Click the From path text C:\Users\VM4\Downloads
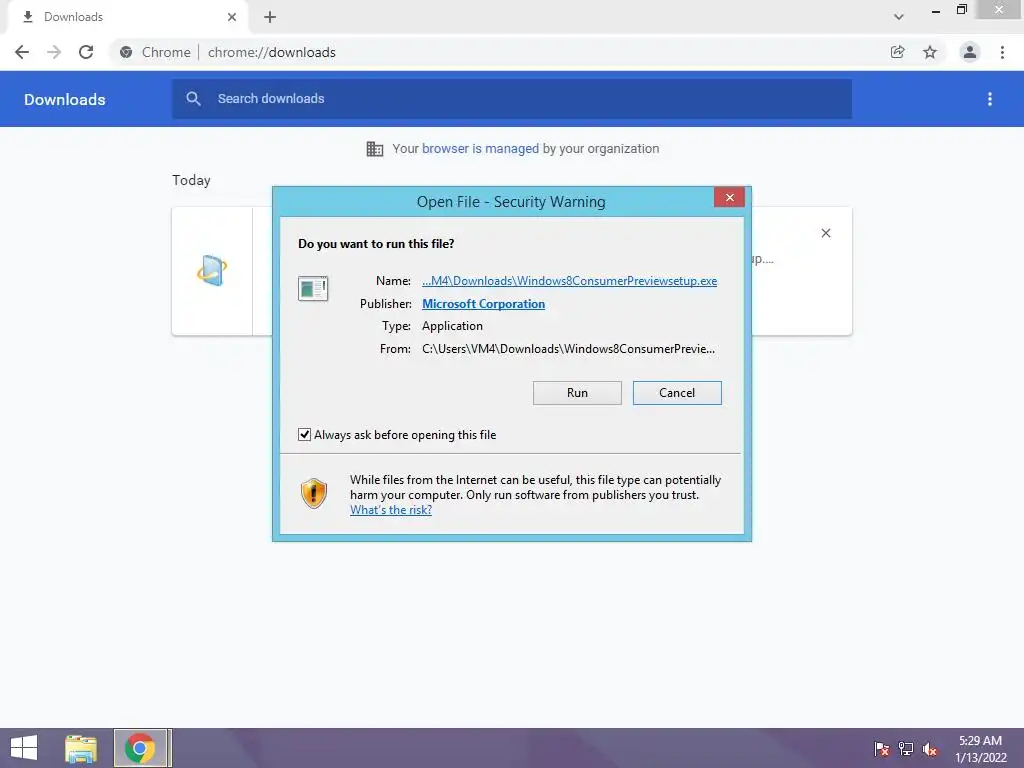Image resolution: width=1024 pixels, height=768 pixels. tap(568, 349)
